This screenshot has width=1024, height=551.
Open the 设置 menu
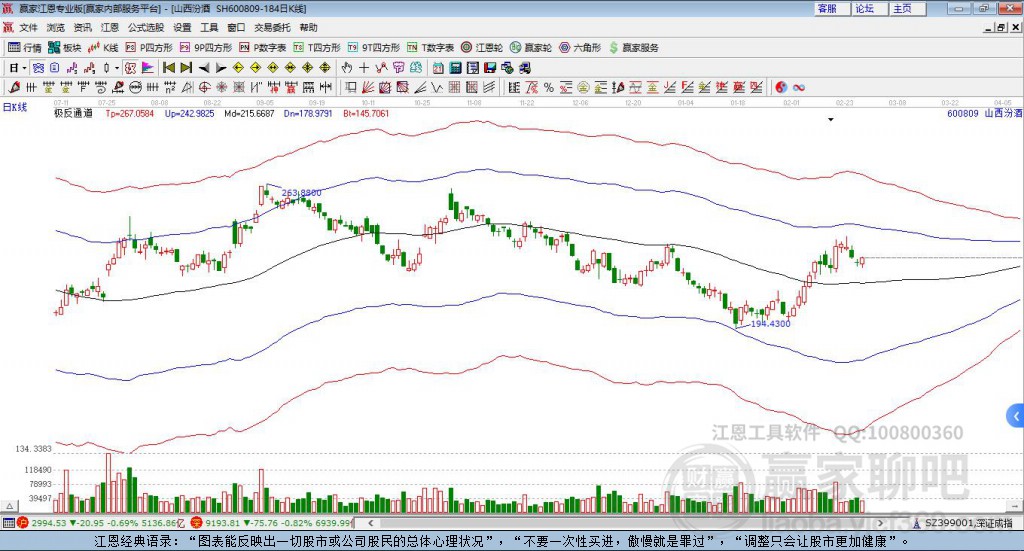click(182, 27)
